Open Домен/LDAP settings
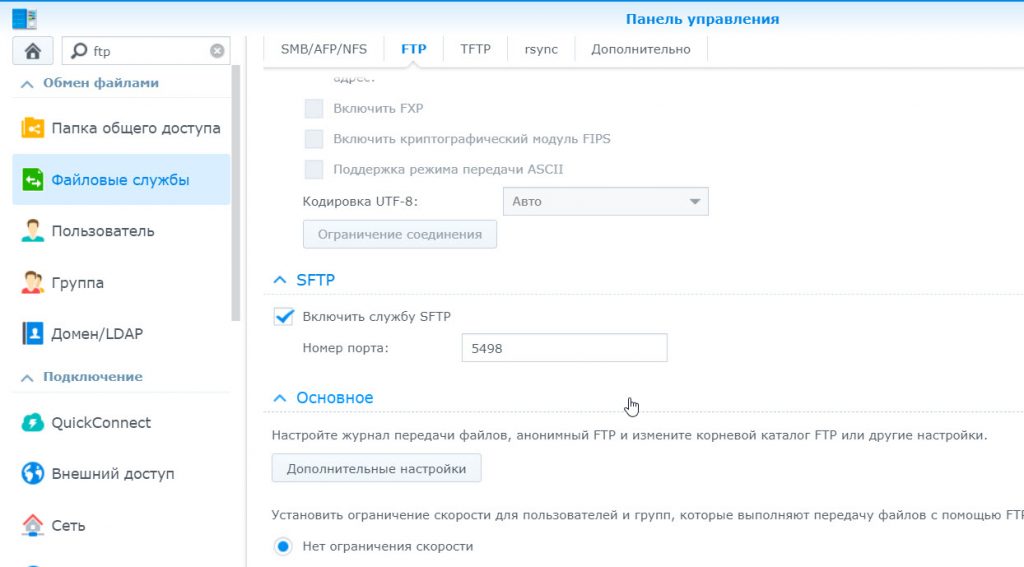Viewport: 1024px width, 567px height. coord(121,333)
